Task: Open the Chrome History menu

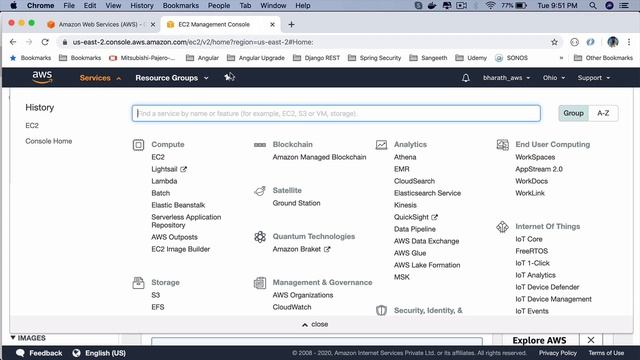Action: (142, 6)
